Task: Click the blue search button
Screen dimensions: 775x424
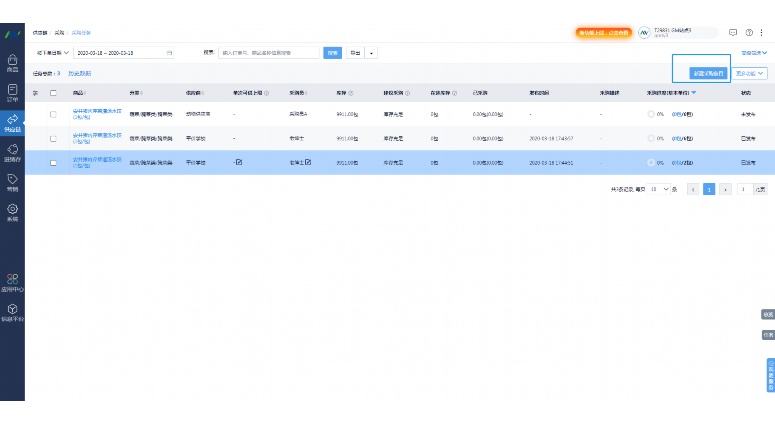Action: (333, 53)
